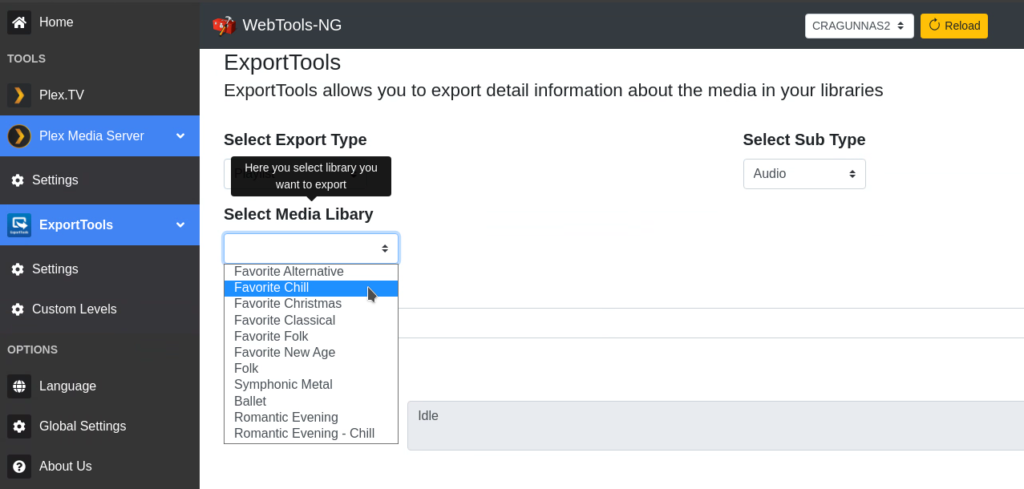Click the Home house icon
This screenshot has width=1024, height=489.
click(x=19, y=22)
